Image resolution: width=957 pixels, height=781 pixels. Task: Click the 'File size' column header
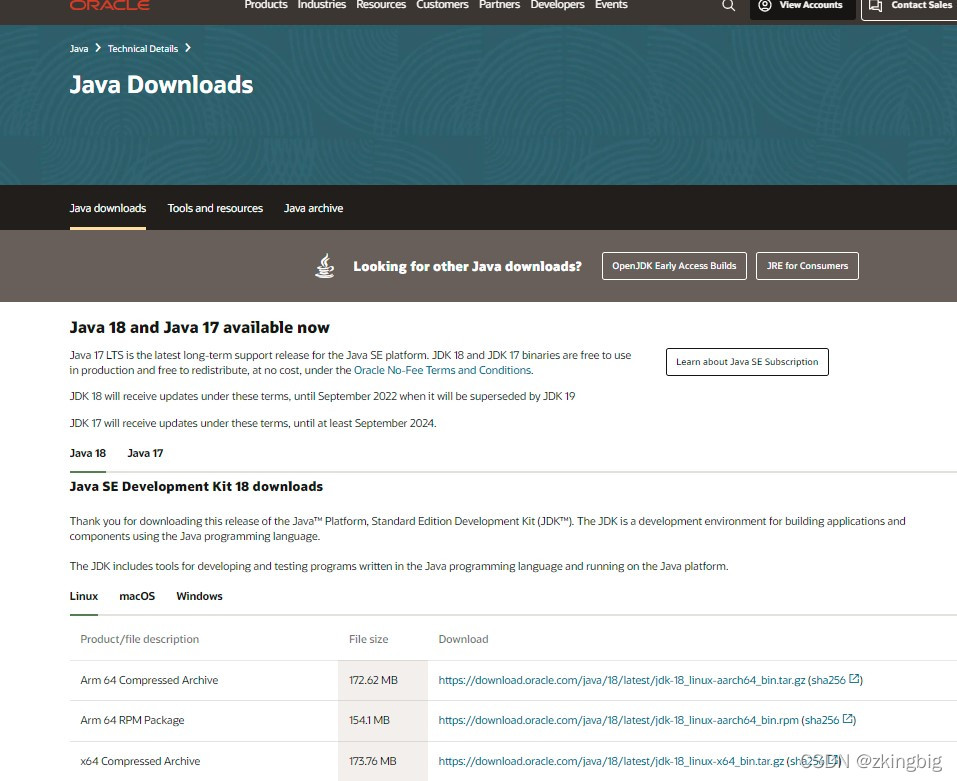pos(369,639)
